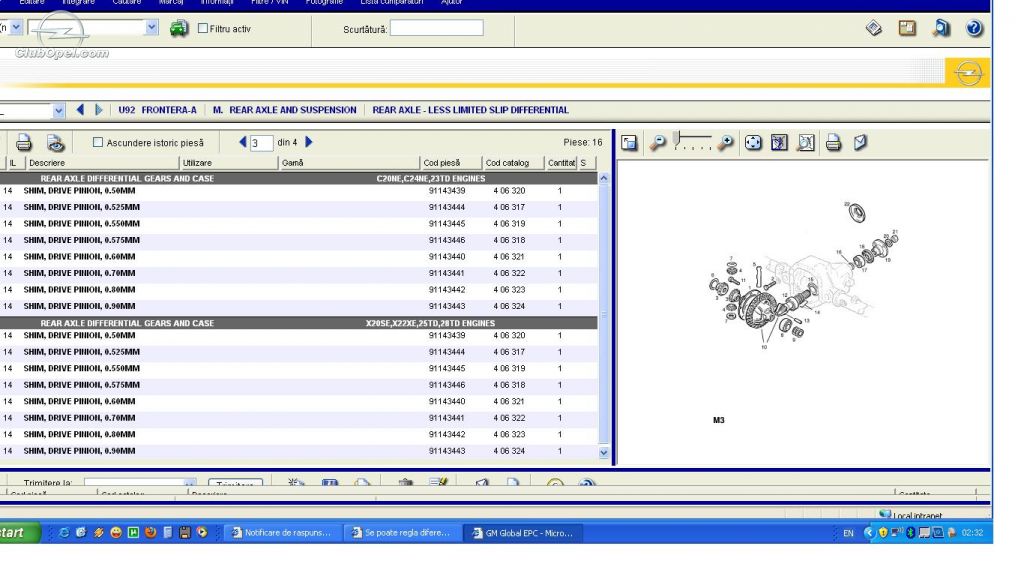Screen dimensions: 1024x576
Task: Open the book search magnifier icon
Action: pos(941,28)
